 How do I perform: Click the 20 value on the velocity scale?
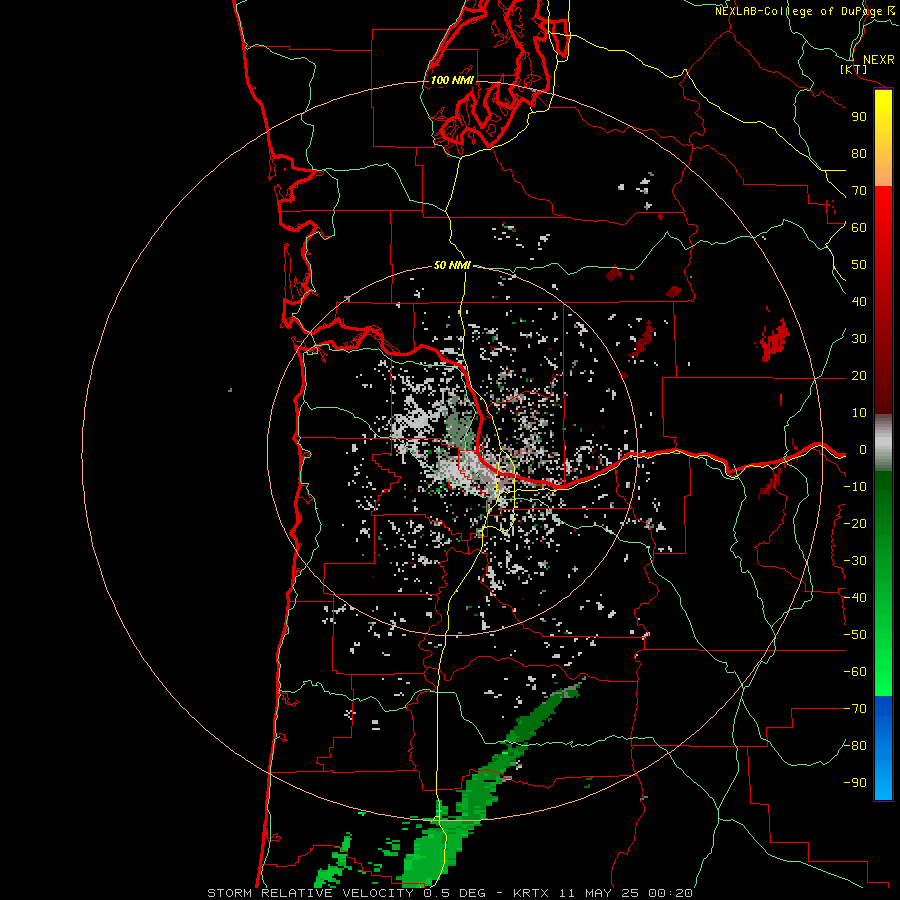859,376
